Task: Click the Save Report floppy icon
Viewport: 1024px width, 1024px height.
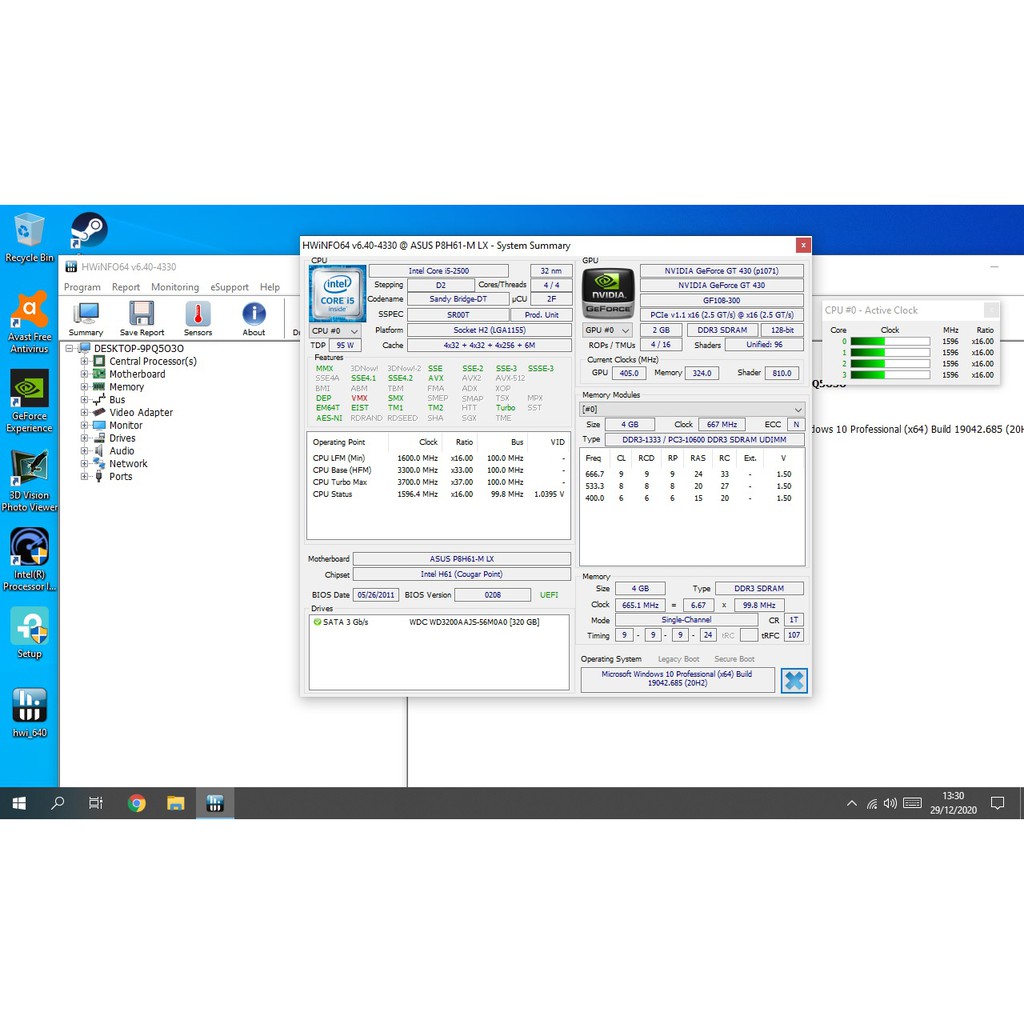Action: tap(142, 318)
